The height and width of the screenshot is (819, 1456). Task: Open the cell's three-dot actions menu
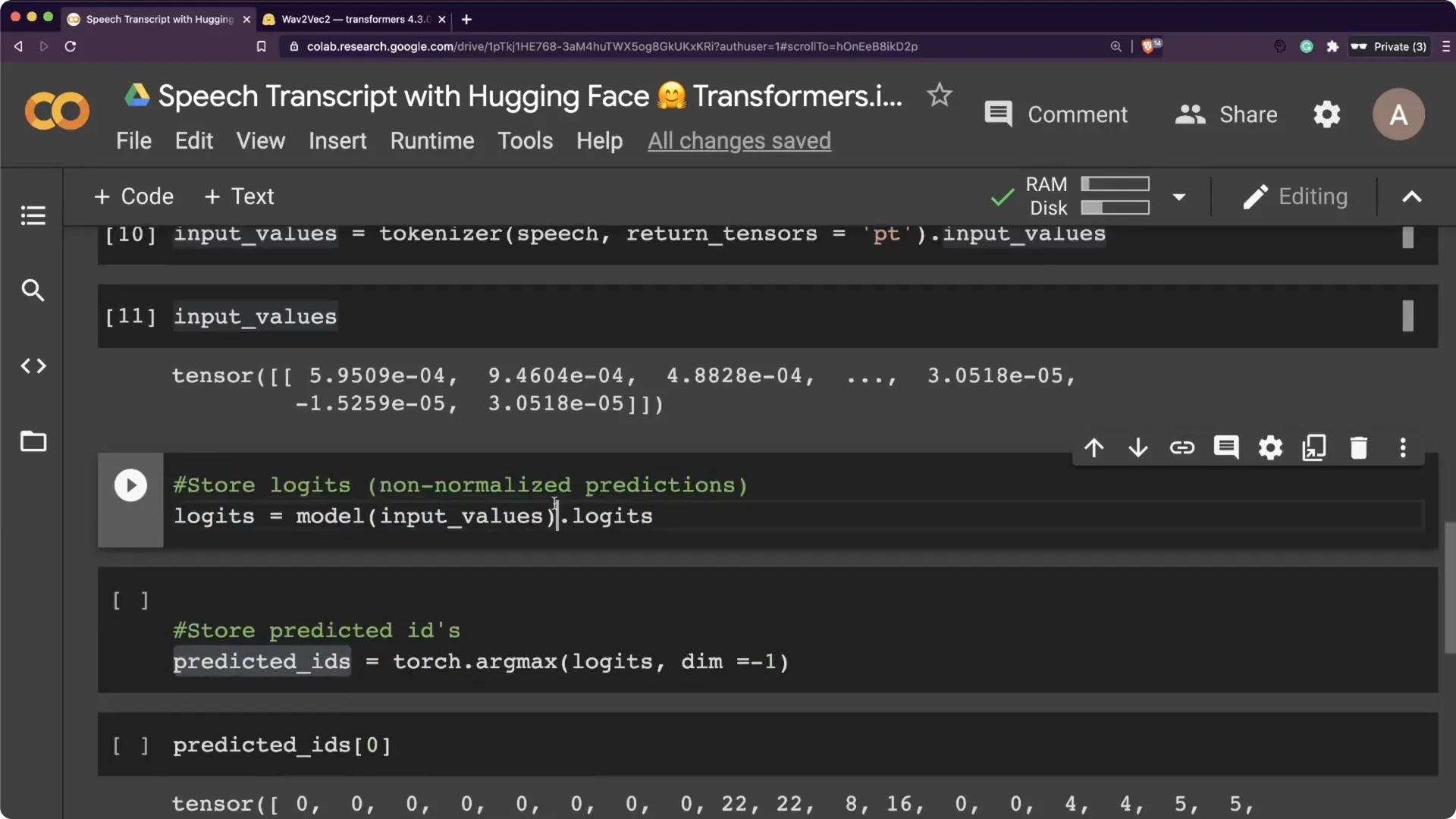[x=1402, y=447]
